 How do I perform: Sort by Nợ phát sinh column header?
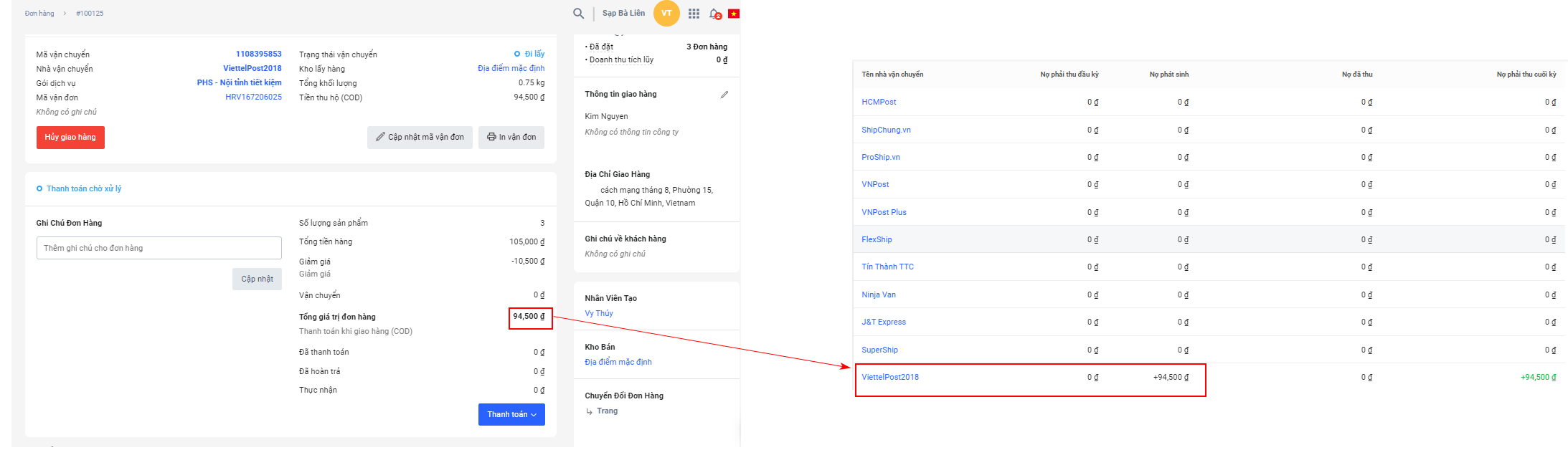[1168, 75]
